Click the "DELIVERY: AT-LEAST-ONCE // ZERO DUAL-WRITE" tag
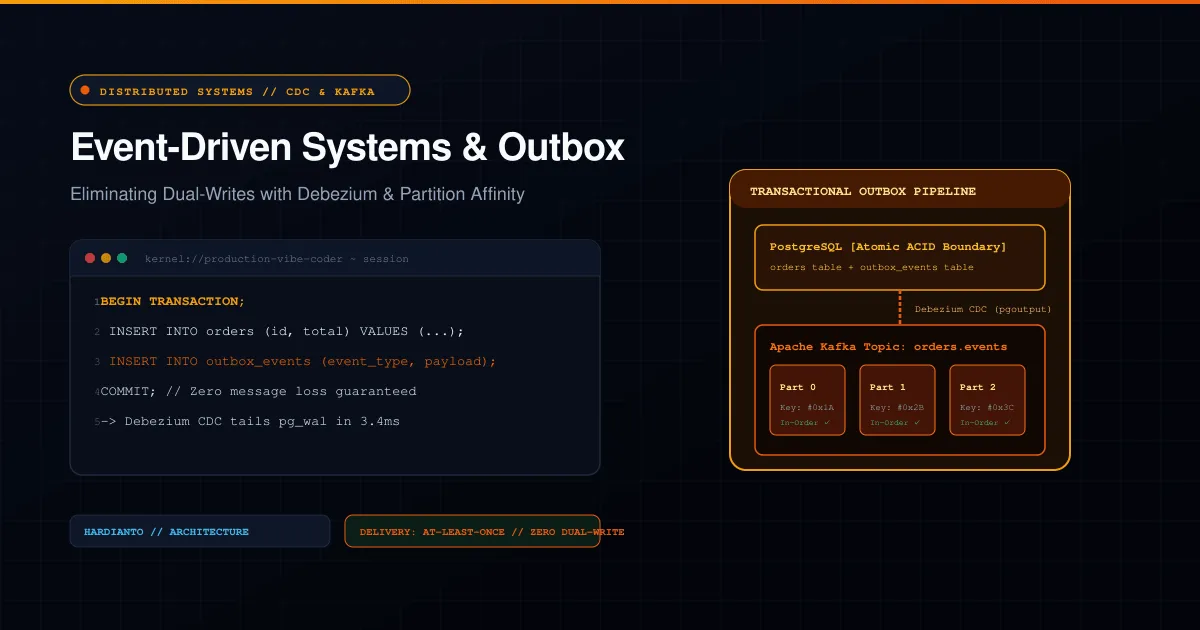This screenshot has width=1200, height=630. [x=472, y=531]
